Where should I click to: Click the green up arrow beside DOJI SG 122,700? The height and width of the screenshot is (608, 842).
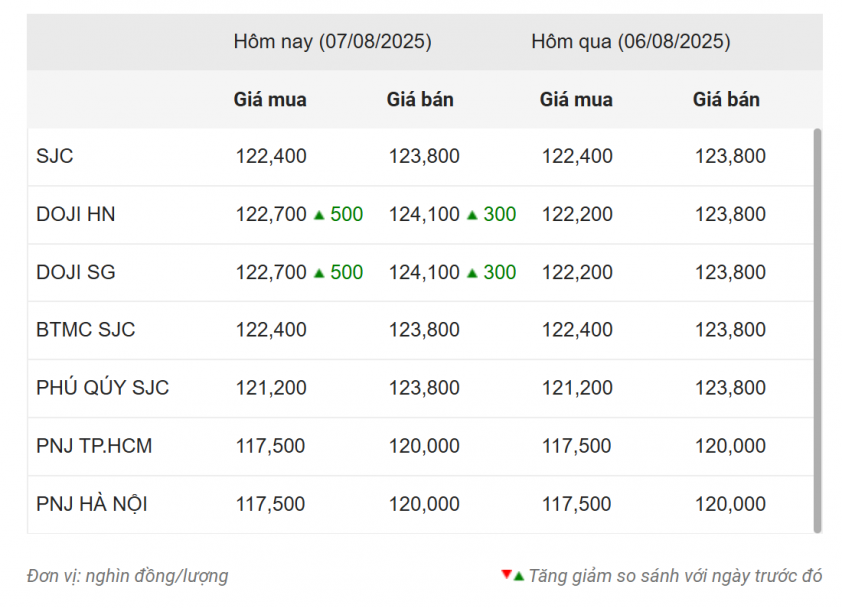point(319,273)
